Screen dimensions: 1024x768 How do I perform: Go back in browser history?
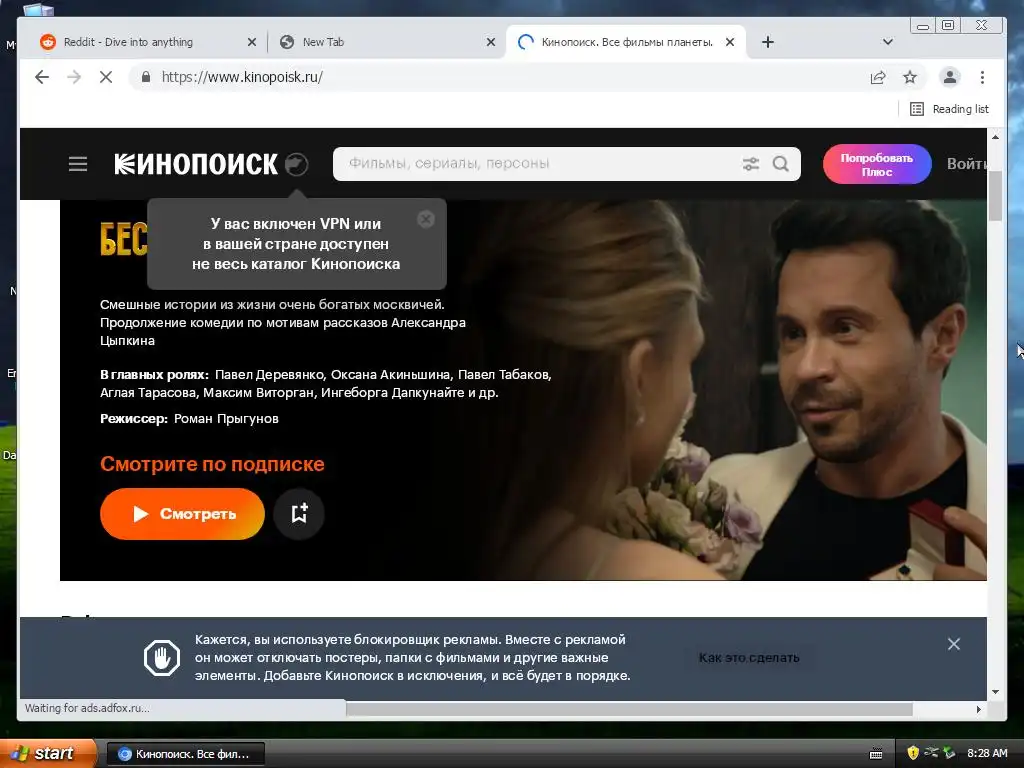point(42,77)
